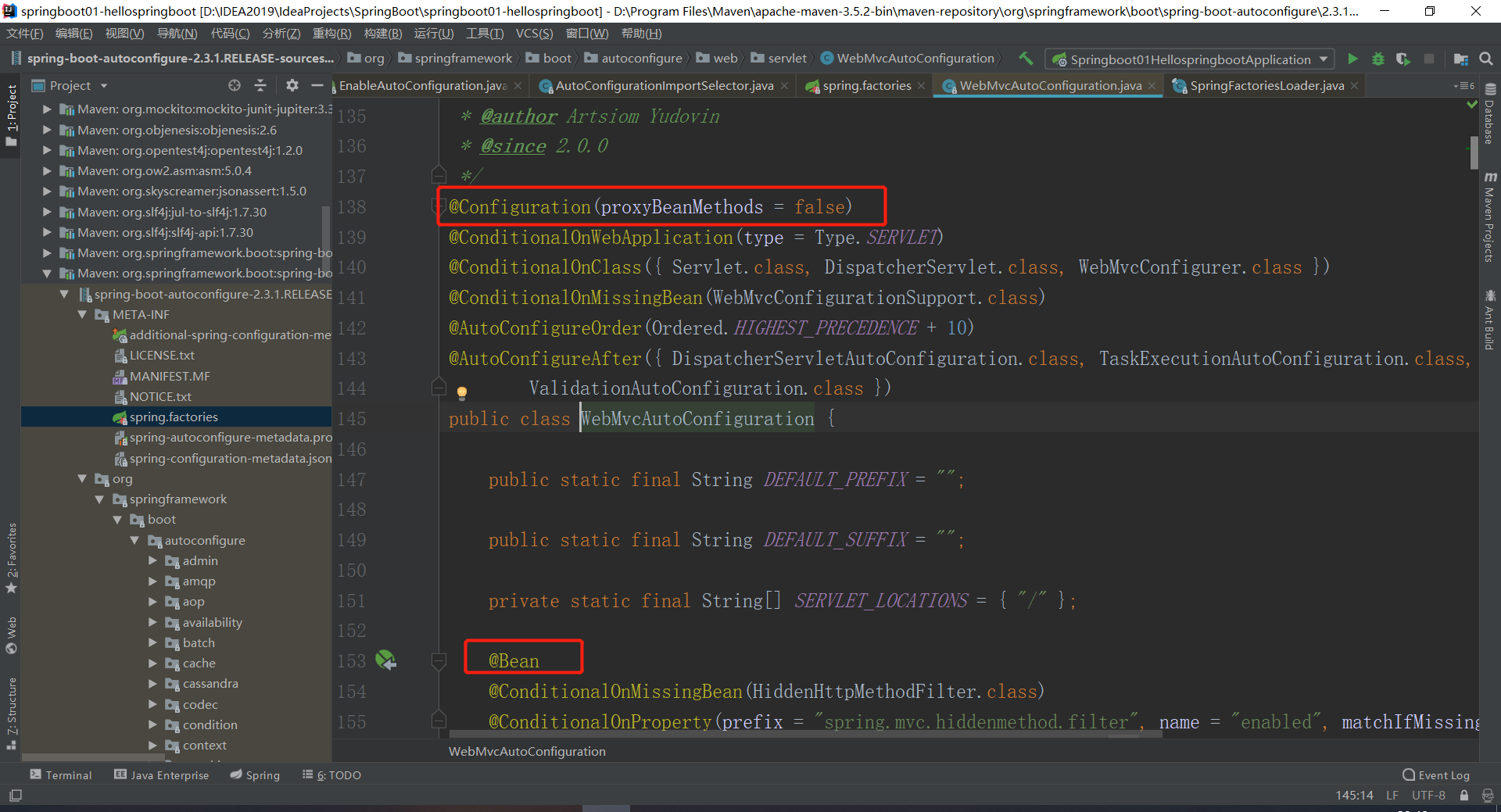The image size is (1501, 812).
Task: Click the editor horizontal scrollbar
Action: pyautogui.click(x=782, y=734)
